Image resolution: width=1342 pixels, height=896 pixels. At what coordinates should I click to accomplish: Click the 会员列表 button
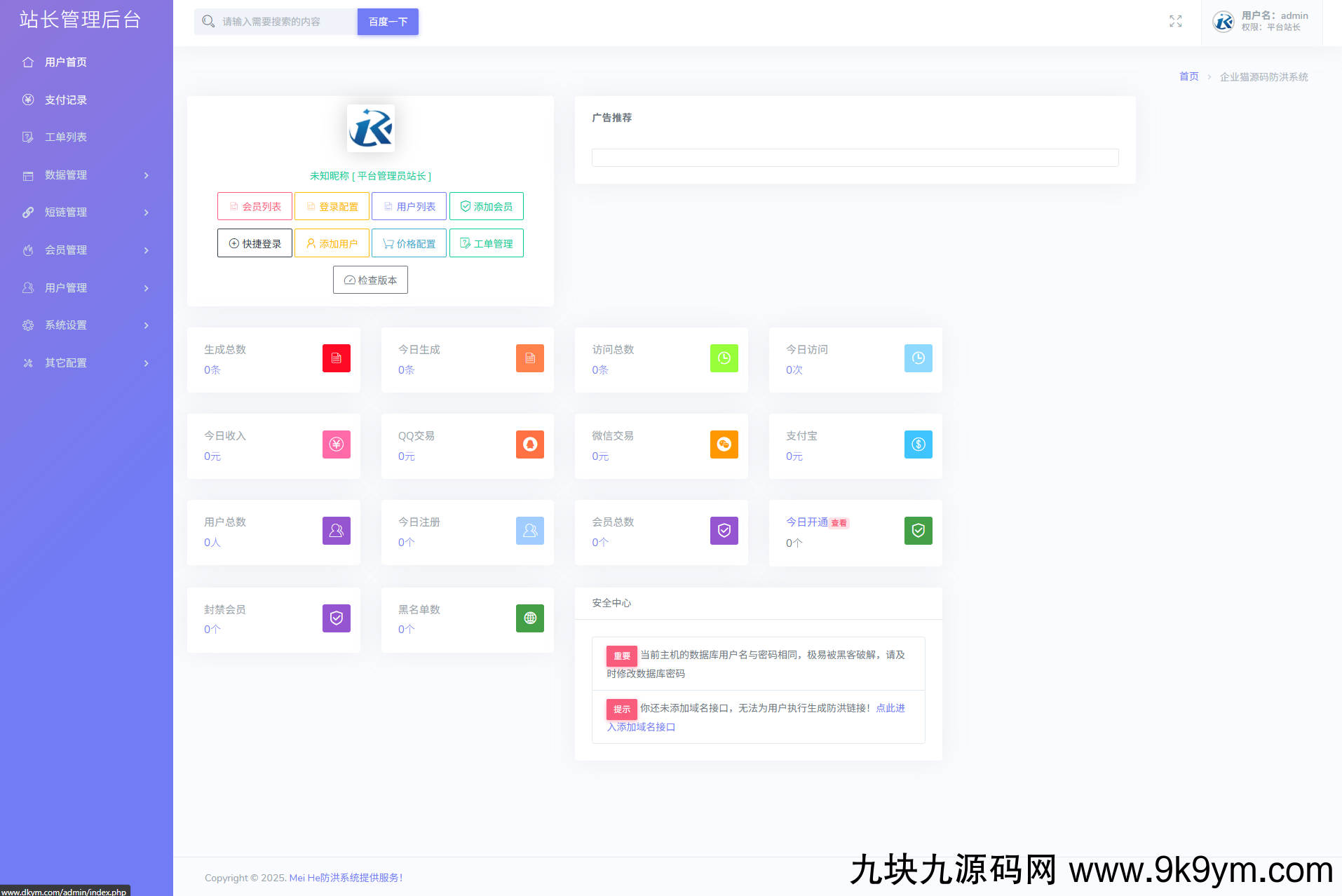(255, 206)
